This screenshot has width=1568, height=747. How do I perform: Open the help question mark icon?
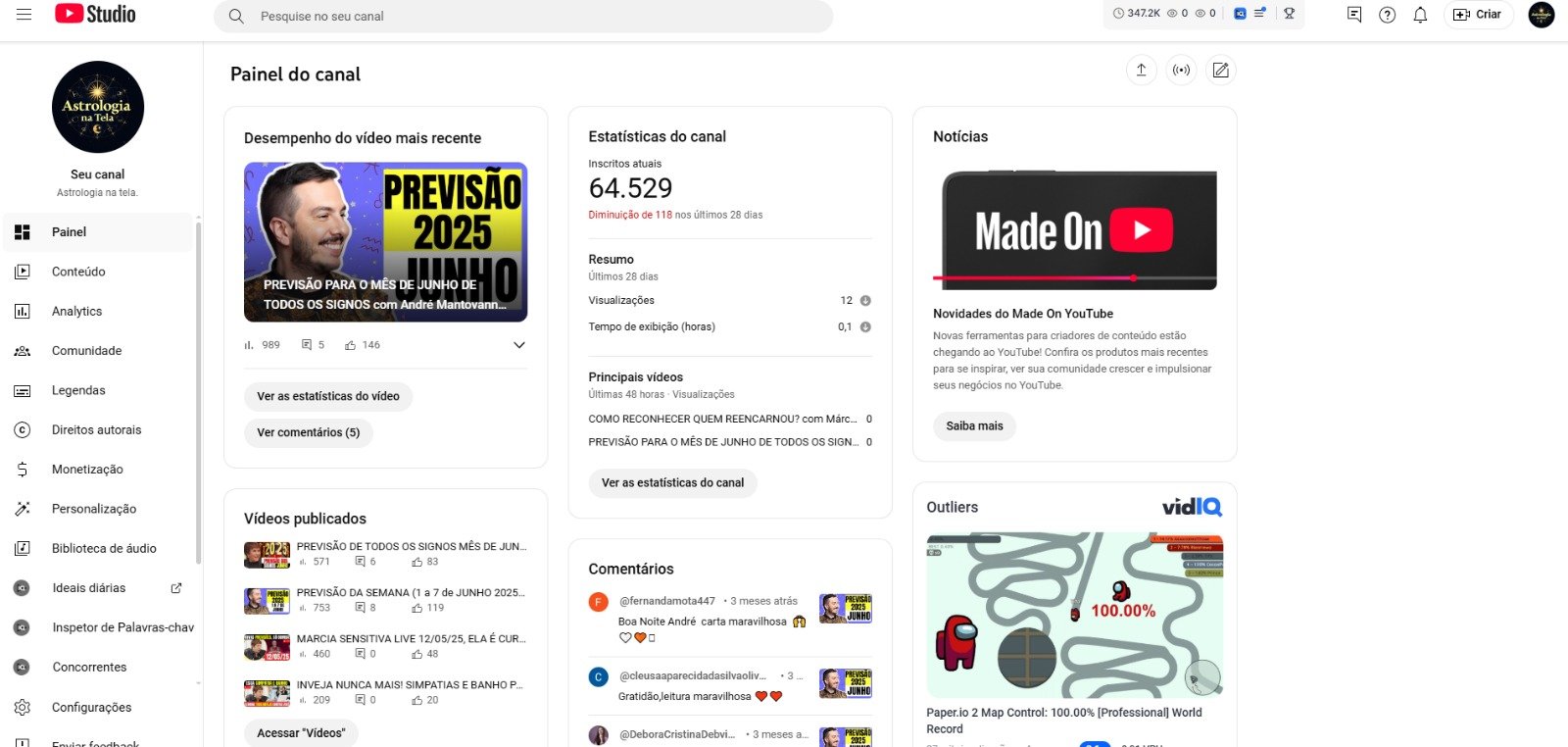[1387, 15]
